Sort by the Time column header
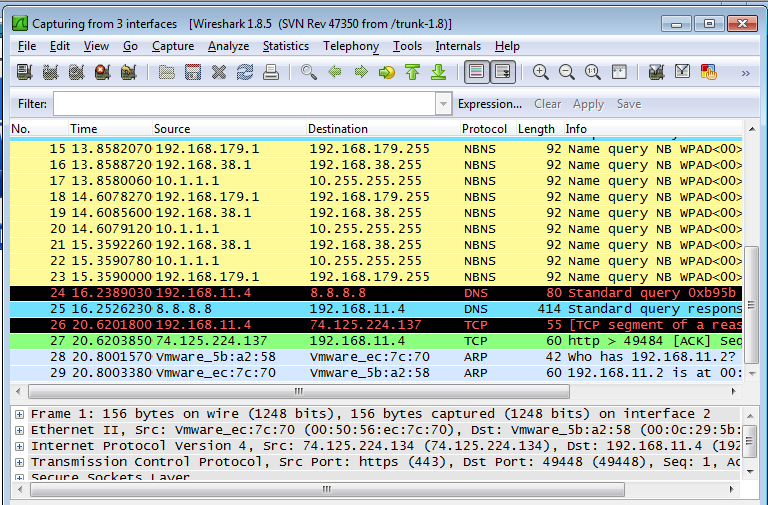Screen dimensions: 768x505 point(110,129)
